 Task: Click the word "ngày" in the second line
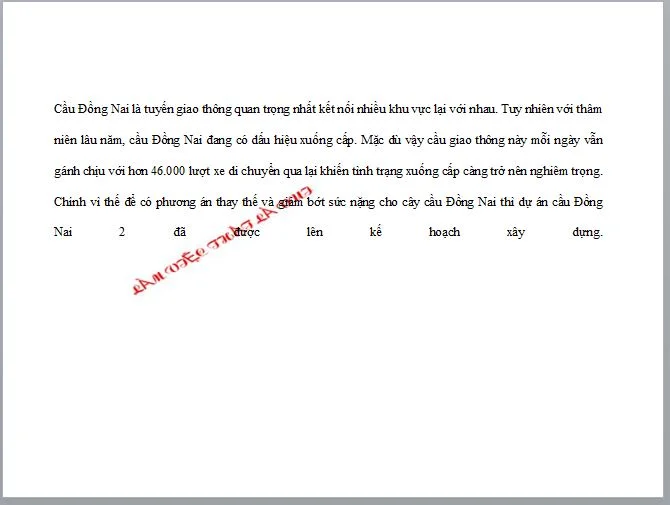point(567,141)
